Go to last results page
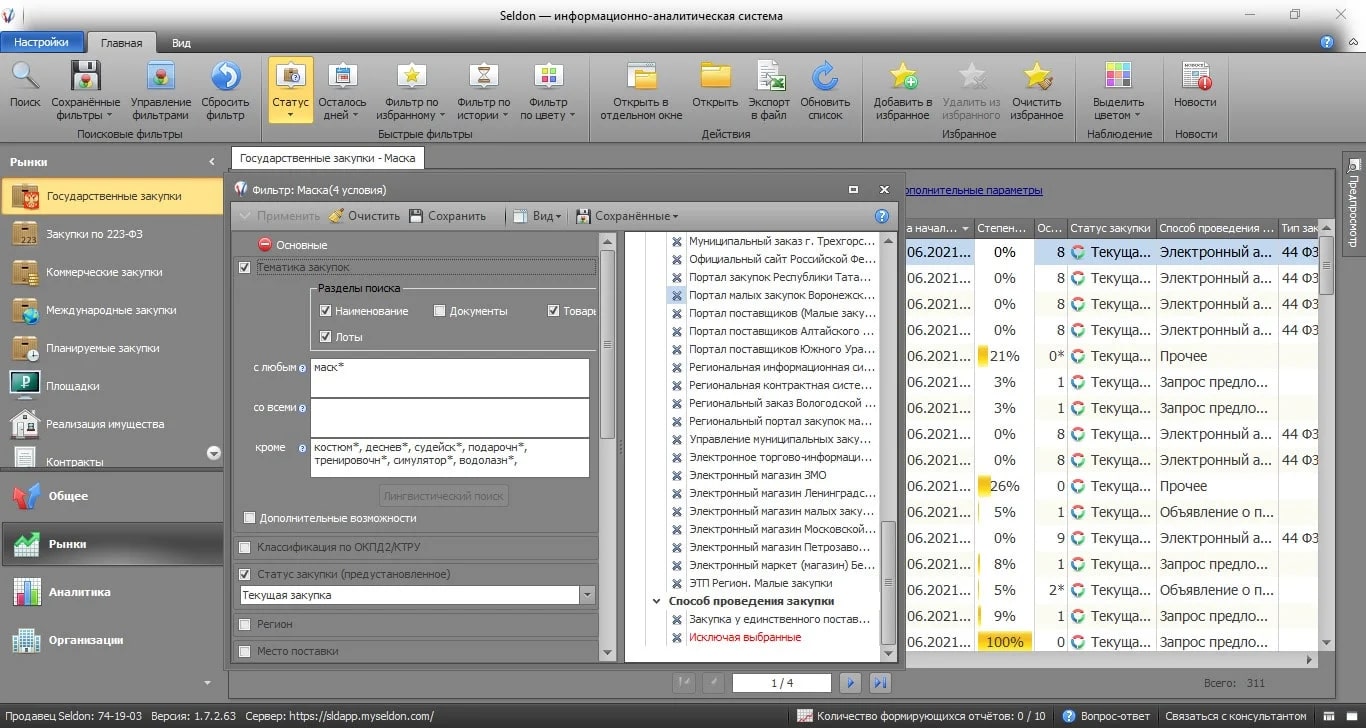 click(x=880, y=683)
